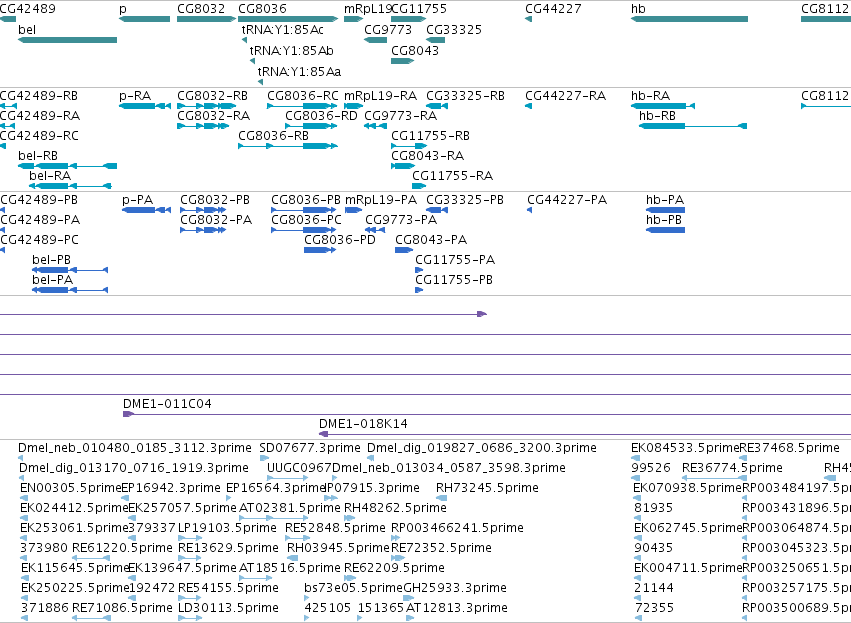Select the CG11755-PB protein label
The width and height of the screenshot is (851, 623).
click(454, 280)
